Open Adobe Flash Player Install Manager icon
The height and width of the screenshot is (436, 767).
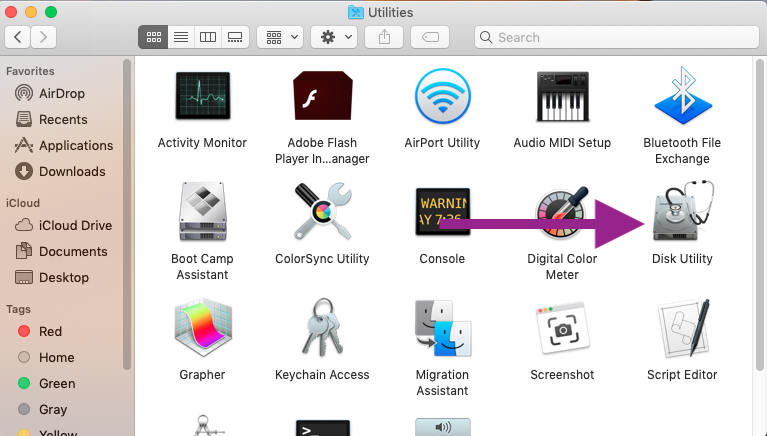click(322, 96)
